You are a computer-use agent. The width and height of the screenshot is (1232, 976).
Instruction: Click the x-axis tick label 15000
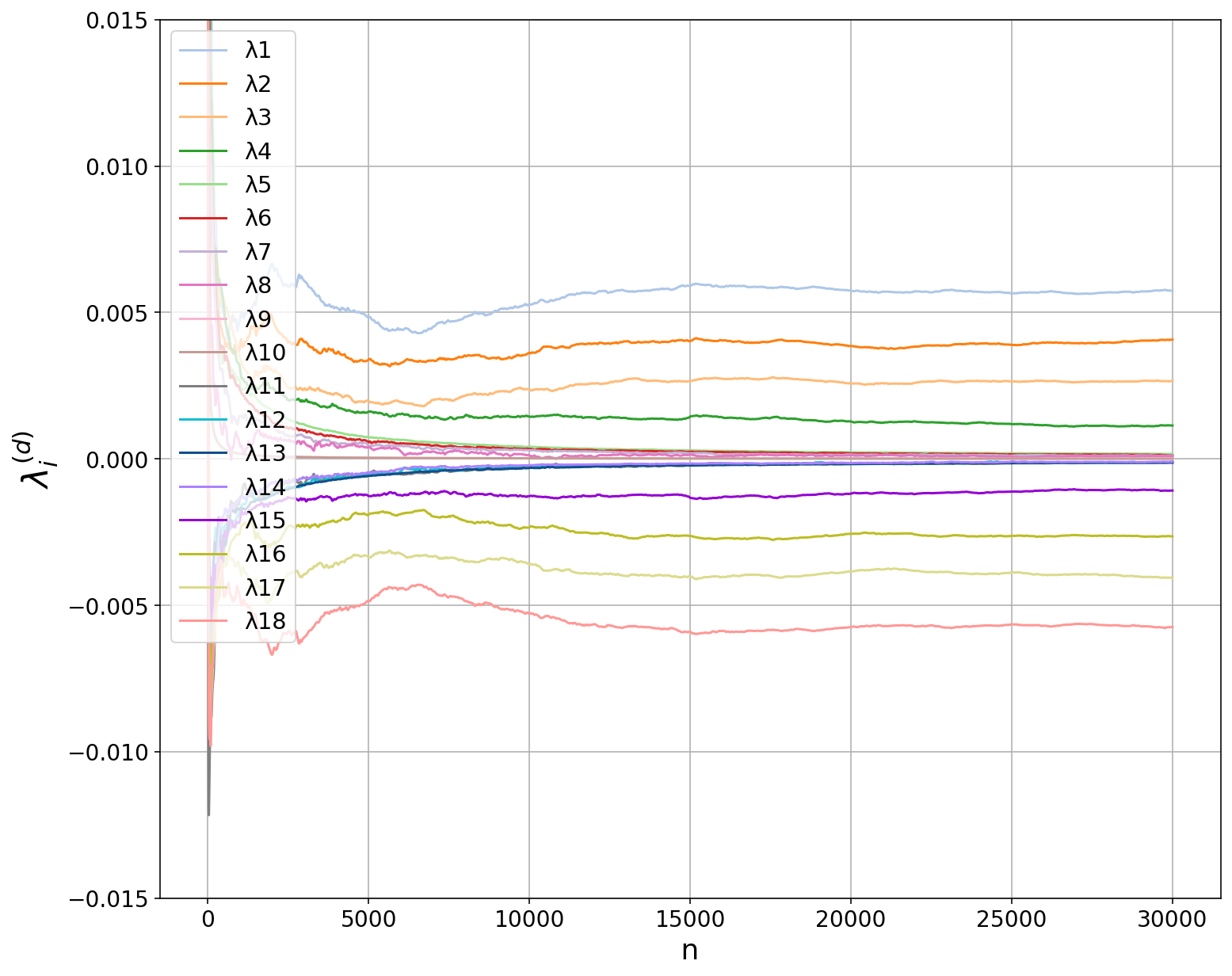[690, 920]
